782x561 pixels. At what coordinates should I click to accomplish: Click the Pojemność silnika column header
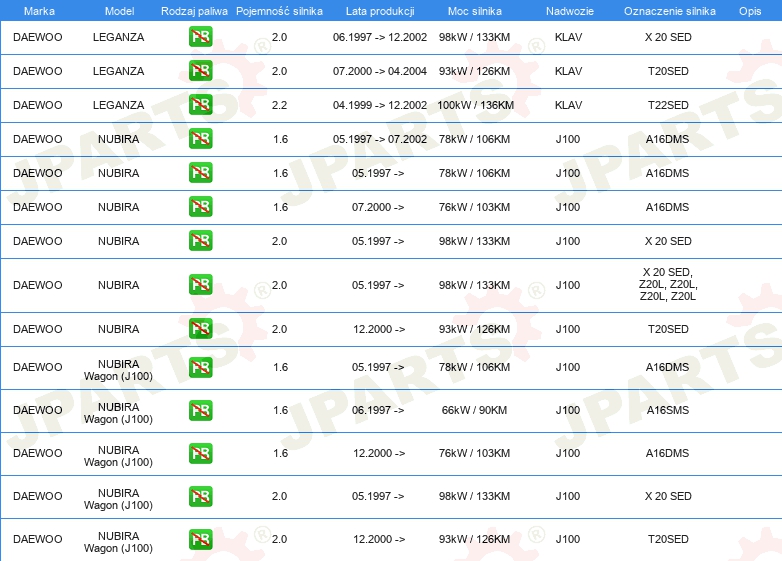(x=279, y=10)
